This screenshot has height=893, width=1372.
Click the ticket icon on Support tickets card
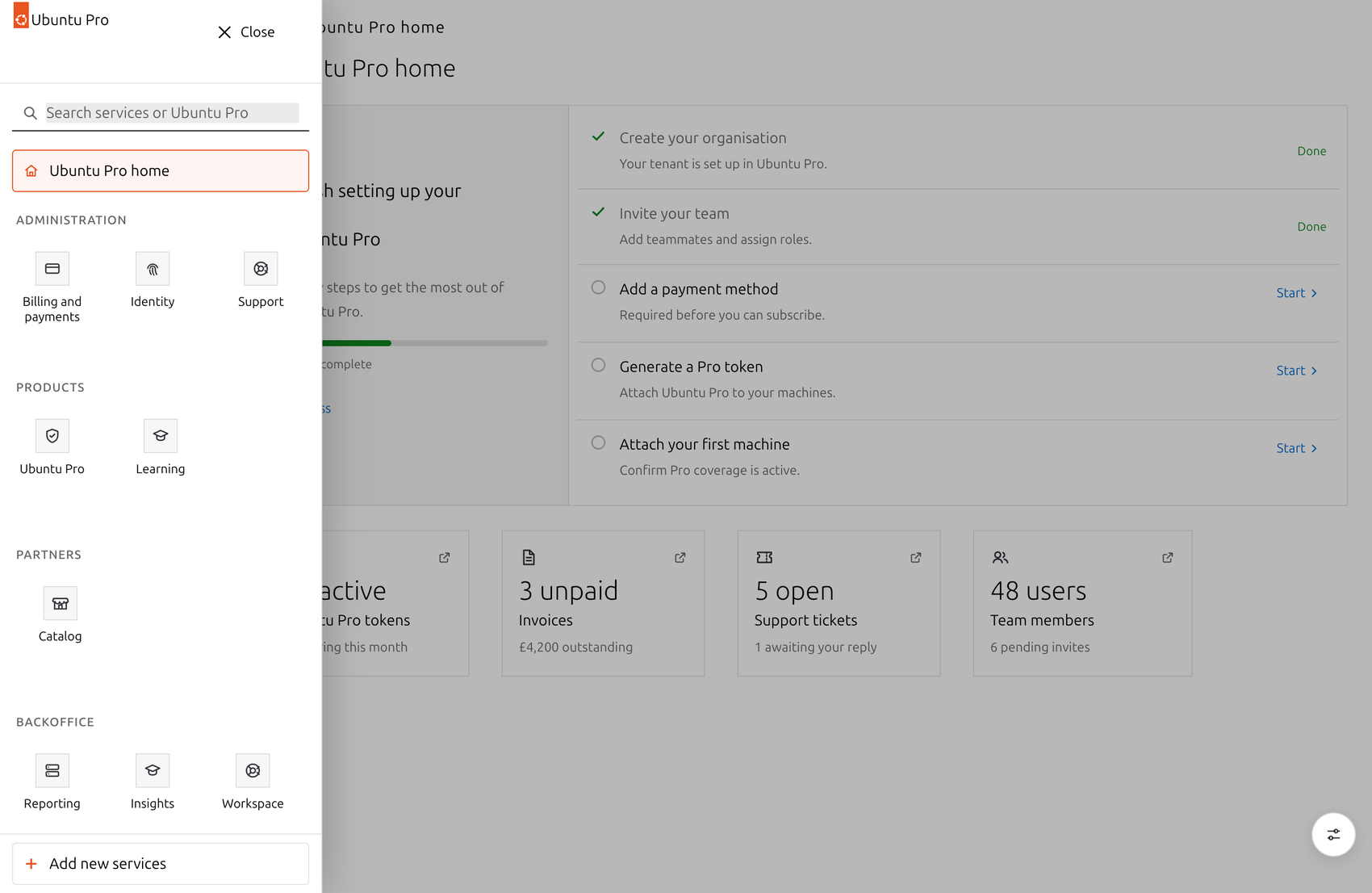click(764, 557)
